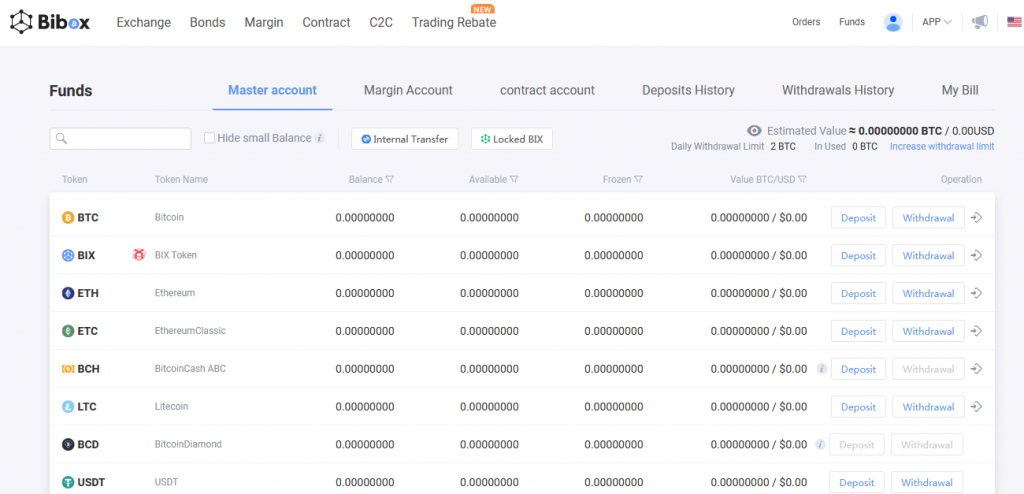This screenshot has width=1024, height=494.
Task: Click the BitcoinDiamond token name
Action: pyautogui.click(x=188, y=444)
